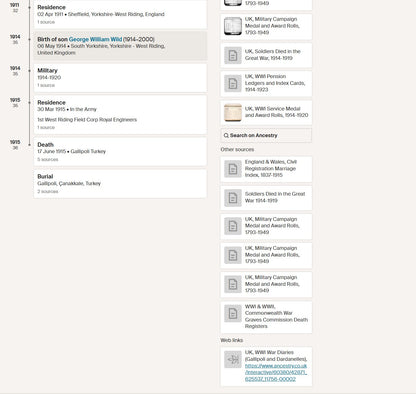Open Military Campaign Medal thumbnail with image
This screenshot has width=416, height=394.
click(x=233, y=26)
